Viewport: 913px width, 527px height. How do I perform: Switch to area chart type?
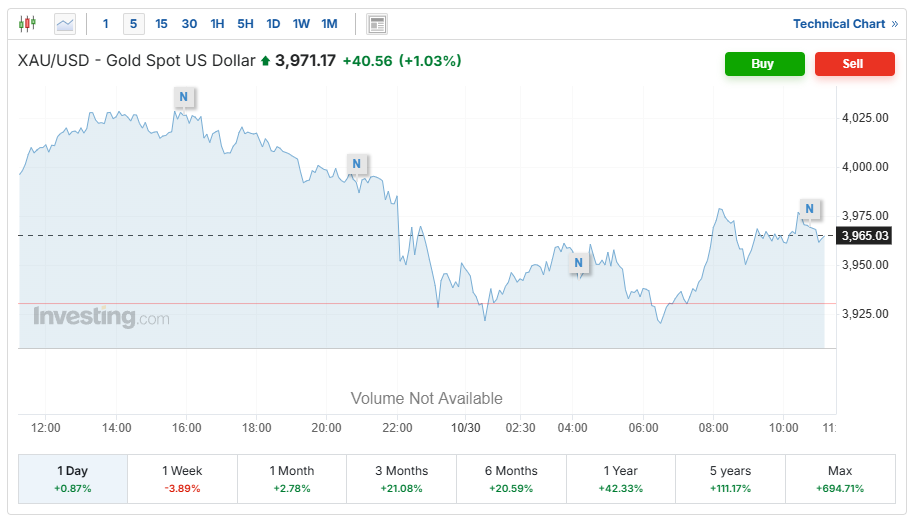tap(65, 24)
